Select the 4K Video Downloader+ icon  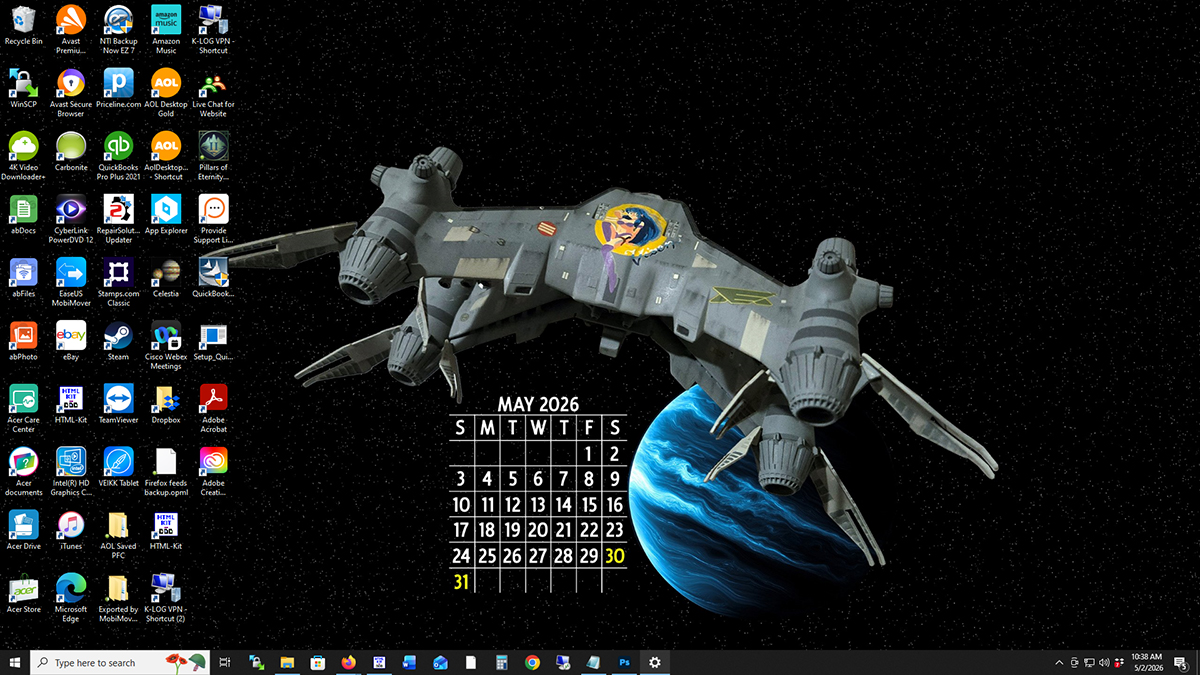pos(23,155)
